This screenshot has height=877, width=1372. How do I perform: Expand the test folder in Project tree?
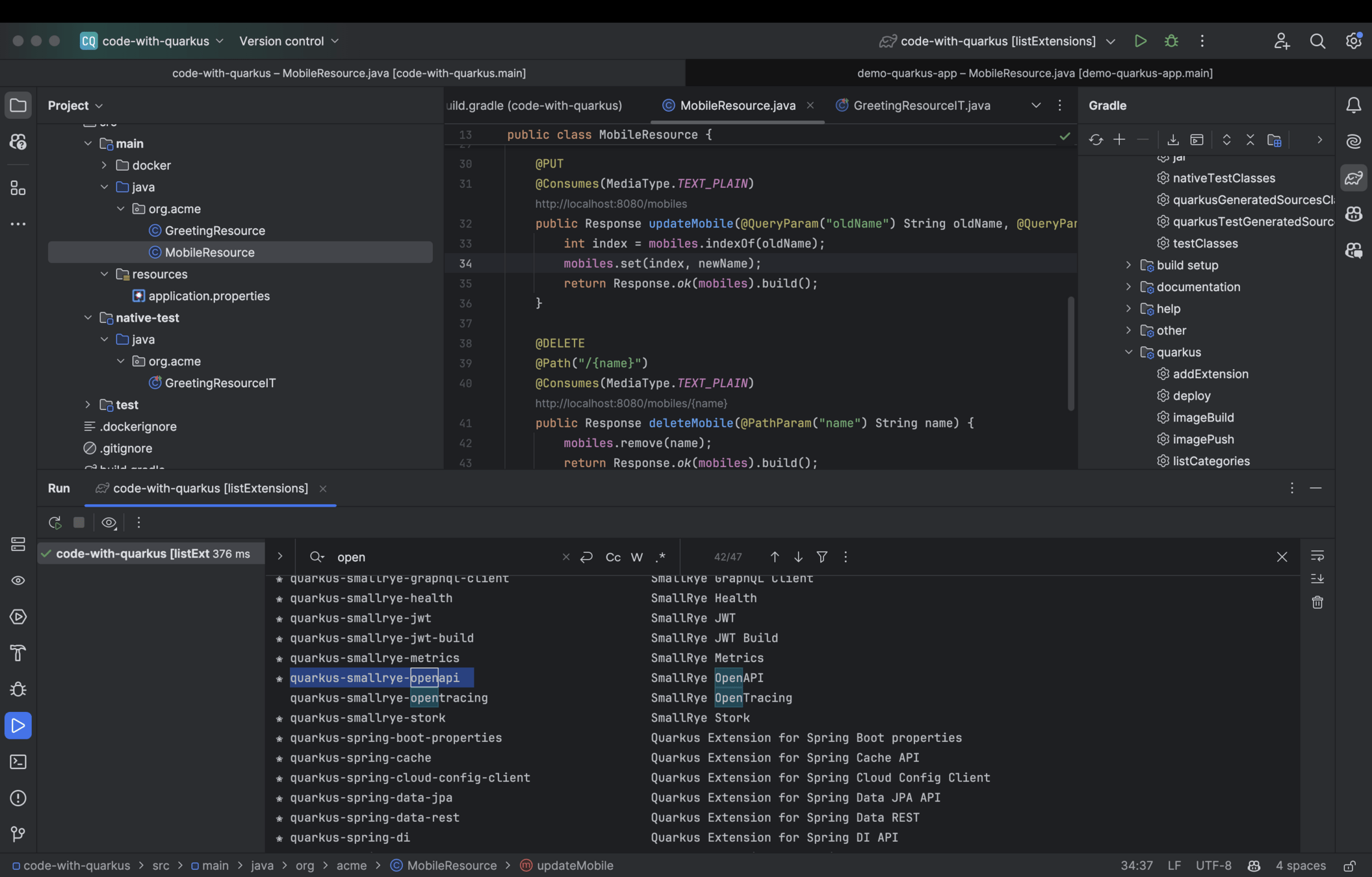coord(88,405)
